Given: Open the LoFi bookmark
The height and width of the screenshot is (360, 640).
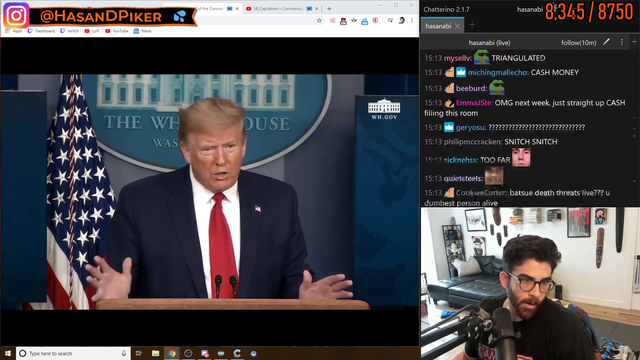Looking at the screenshot, I should [x=92, y=31].
